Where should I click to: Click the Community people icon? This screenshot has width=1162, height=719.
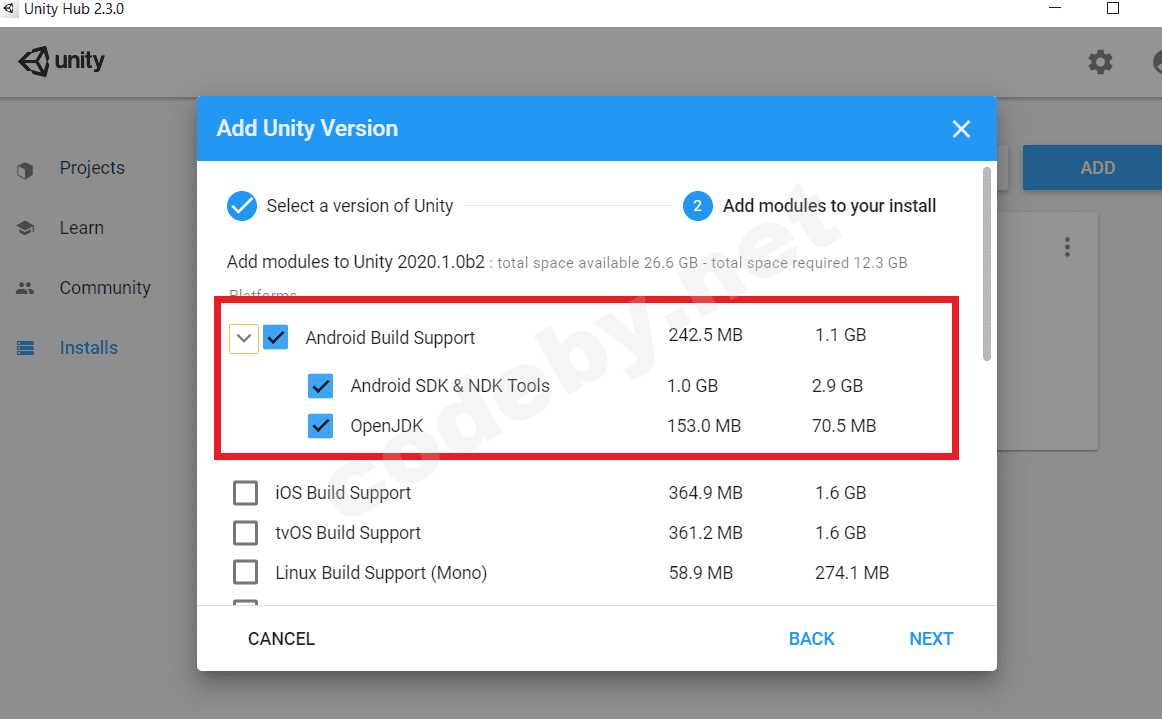(26, 289)
